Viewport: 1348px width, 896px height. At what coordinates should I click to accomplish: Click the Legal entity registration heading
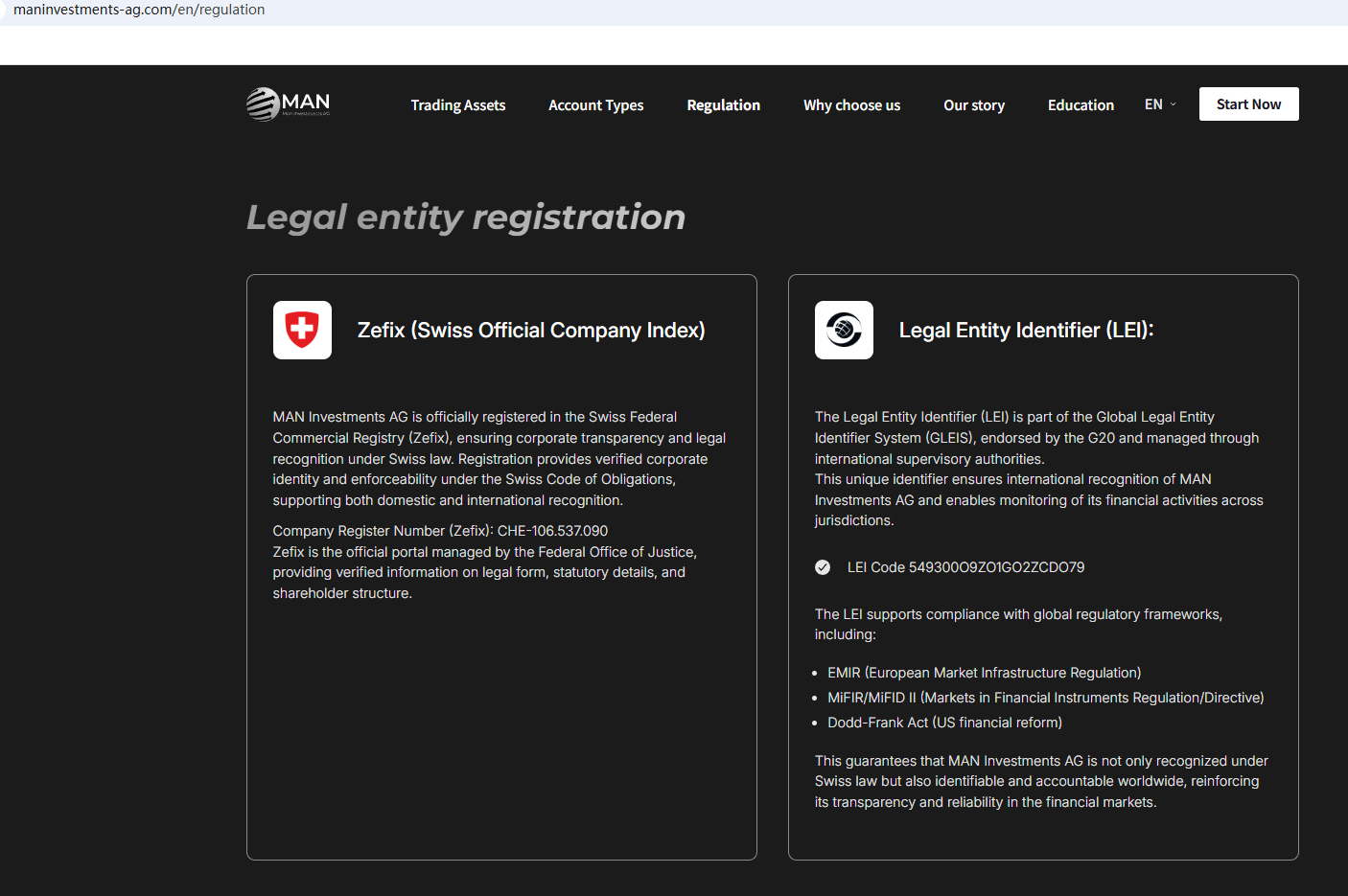pos(466,218)
